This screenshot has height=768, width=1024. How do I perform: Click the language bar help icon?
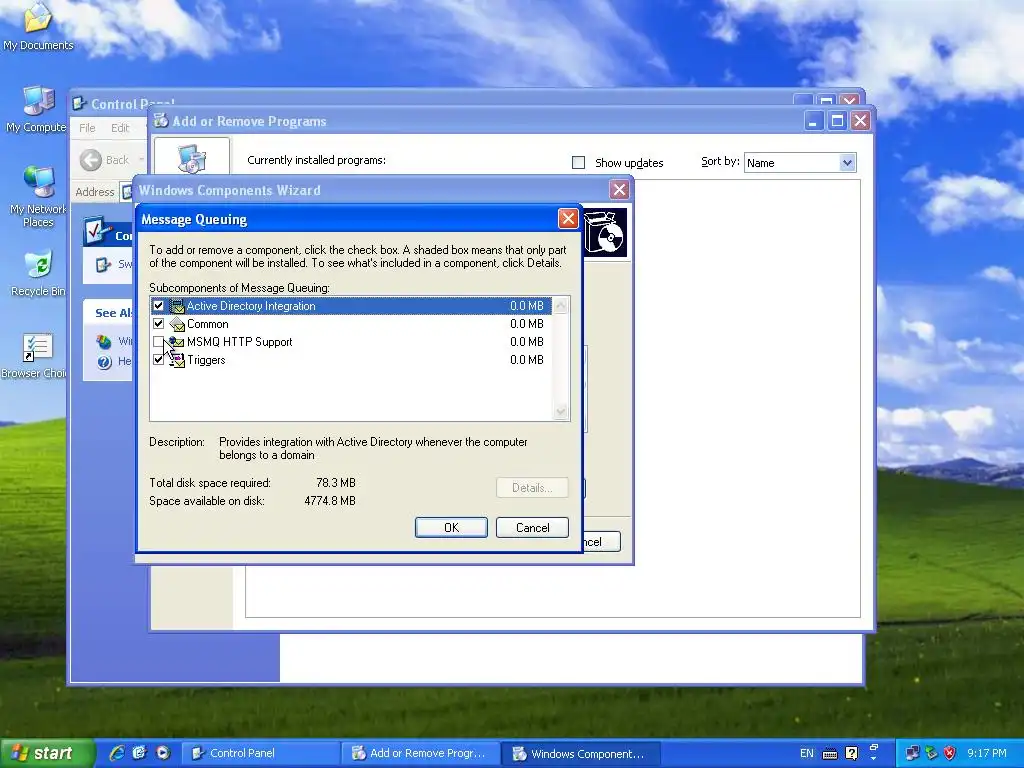pos(852,753)
